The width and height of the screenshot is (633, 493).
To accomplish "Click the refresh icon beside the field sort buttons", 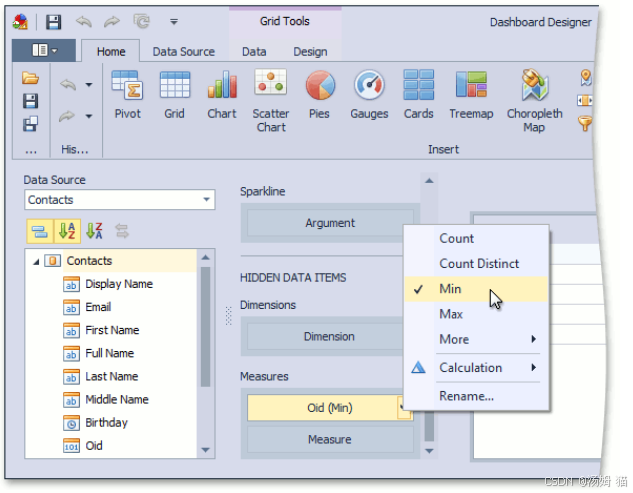I will [x=122, y=231].
